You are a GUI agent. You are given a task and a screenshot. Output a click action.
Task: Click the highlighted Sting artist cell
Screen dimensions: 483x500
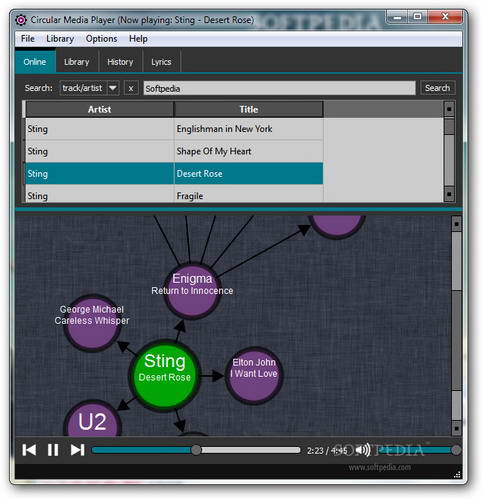[100, 174]
